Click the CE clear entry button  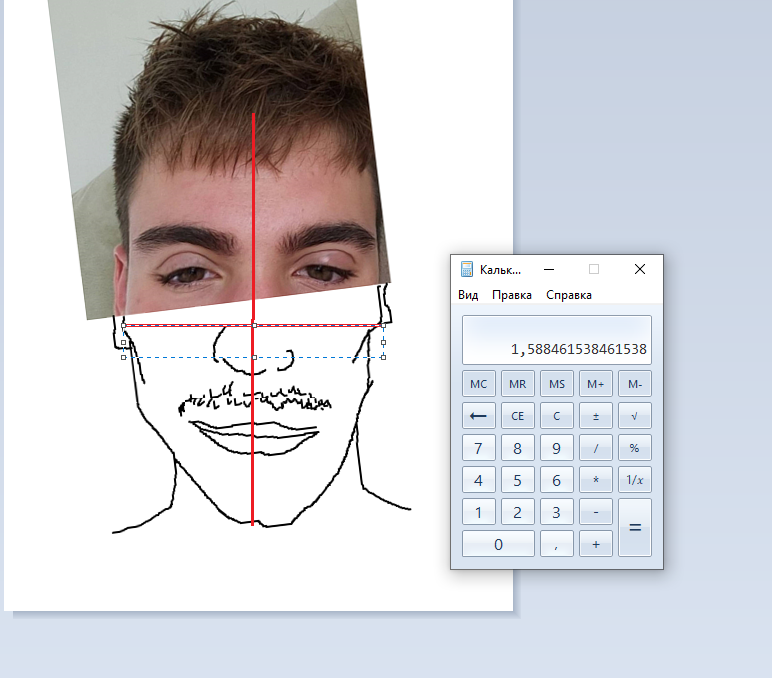click(517, 416)
